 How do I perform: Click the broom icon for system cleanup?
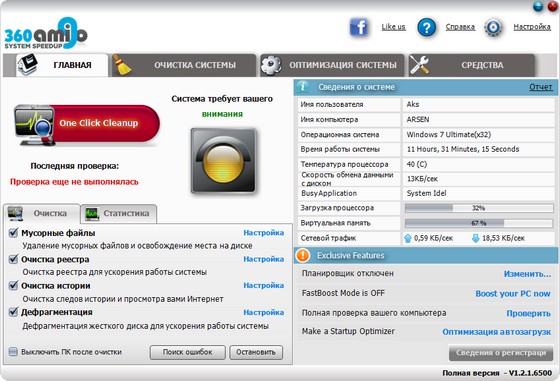click(122, 65)
